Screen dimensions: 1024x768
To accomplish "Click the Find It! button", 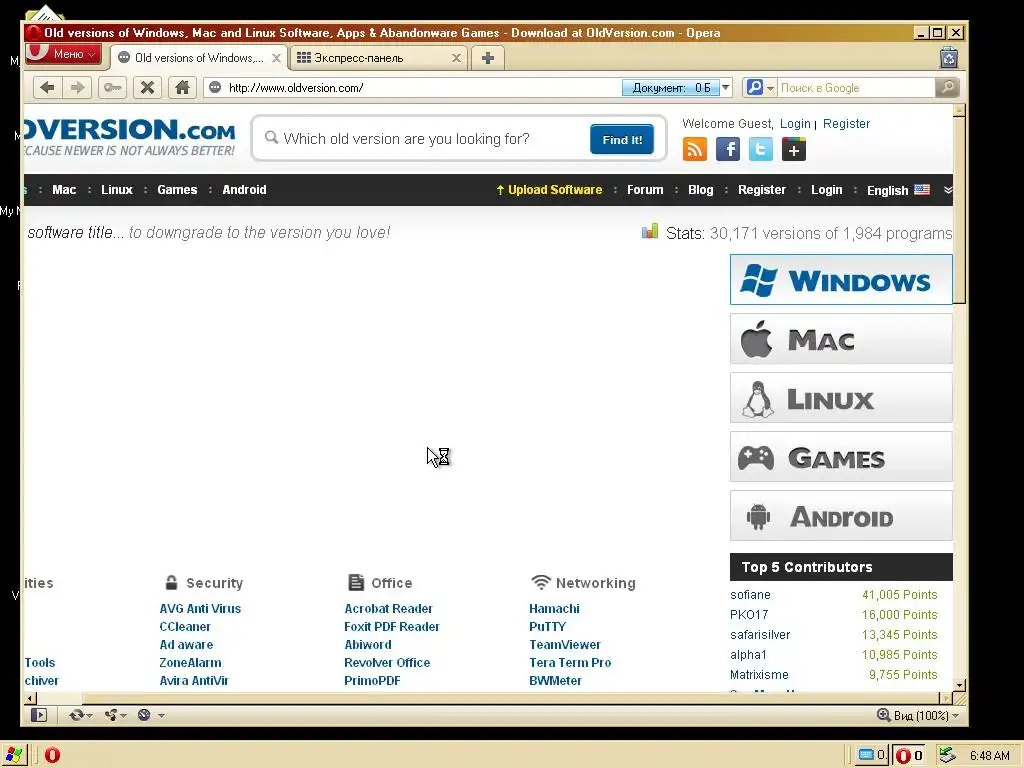I will (622, 140).
